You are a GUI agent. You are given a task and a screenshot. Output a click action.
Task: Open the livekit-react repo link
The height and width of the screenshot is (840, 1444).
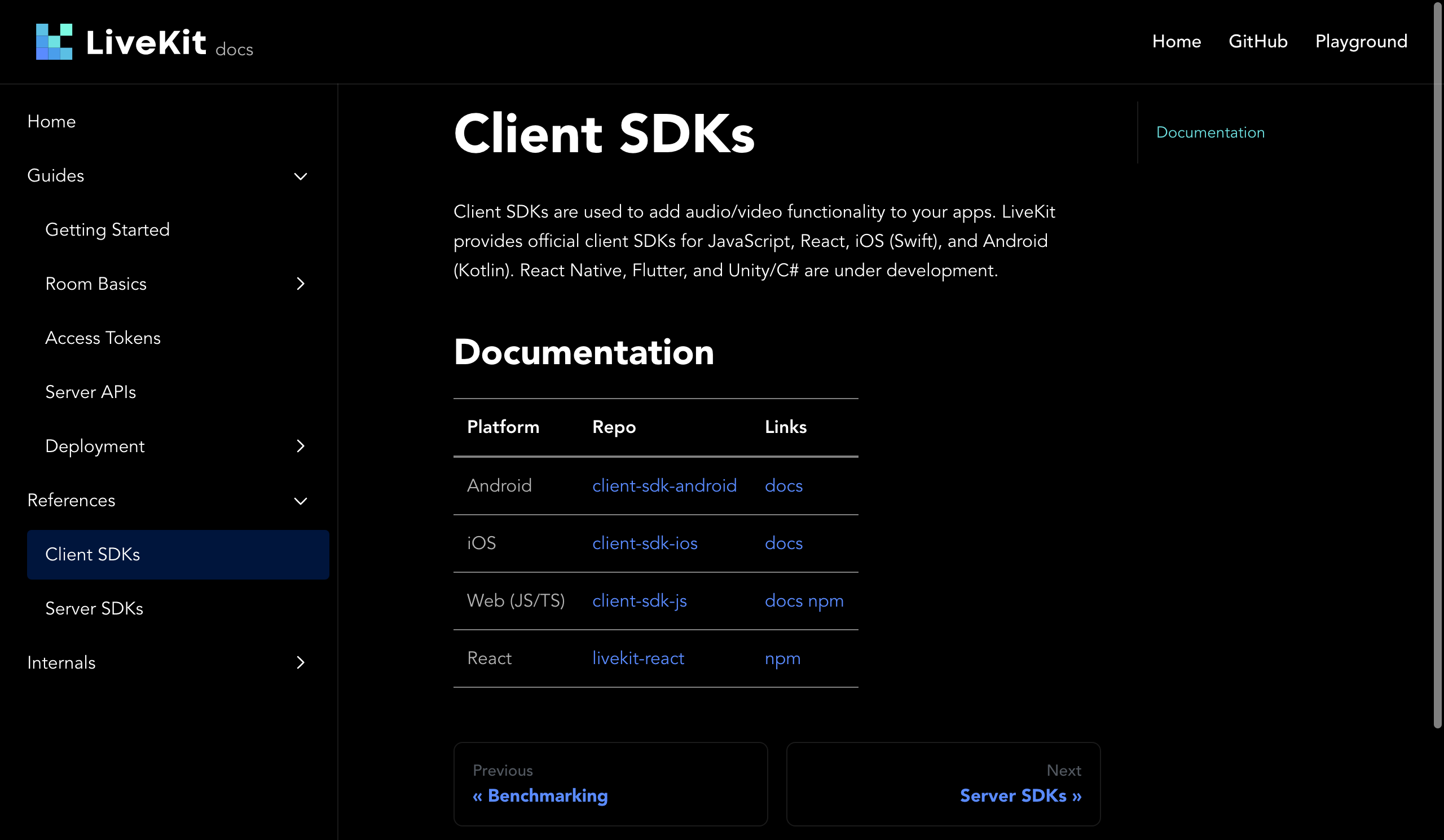(638, 658)
